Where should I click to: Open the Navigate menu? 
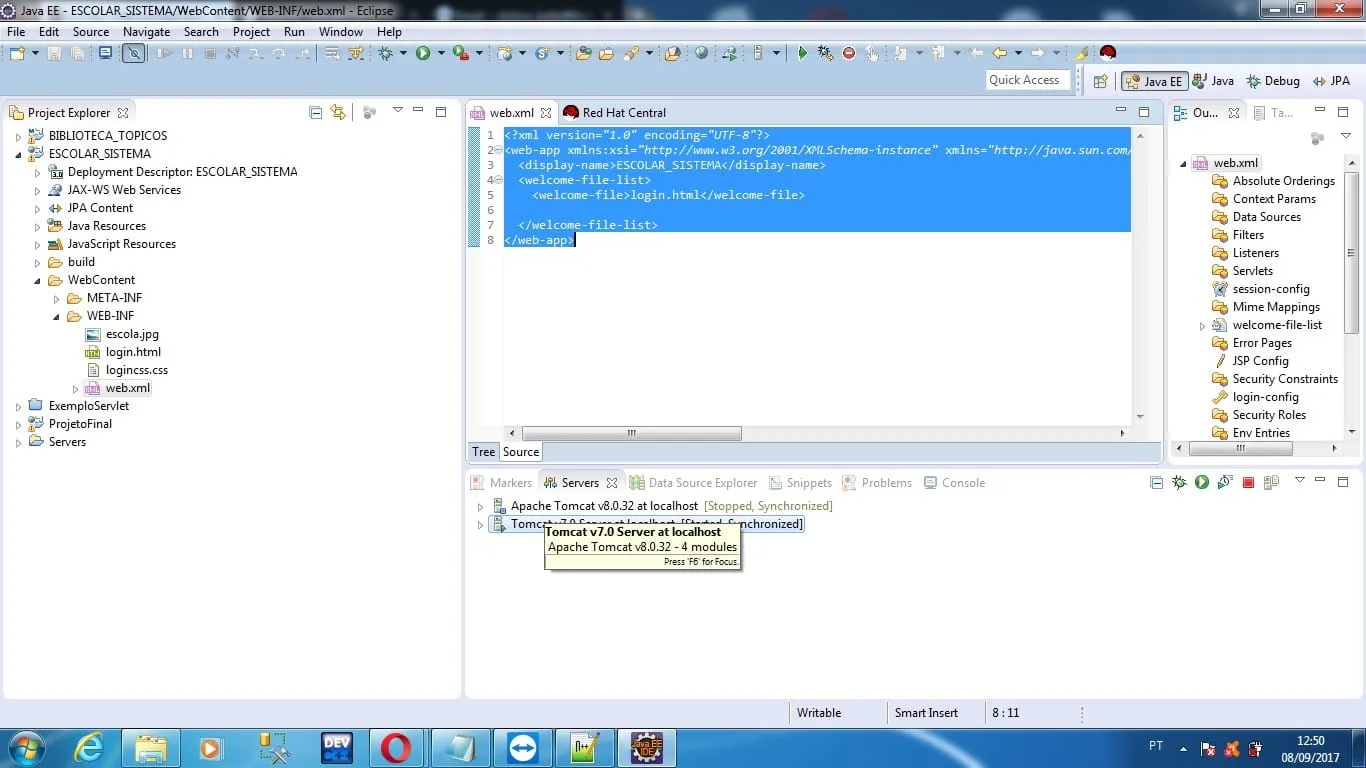point(146,31)
